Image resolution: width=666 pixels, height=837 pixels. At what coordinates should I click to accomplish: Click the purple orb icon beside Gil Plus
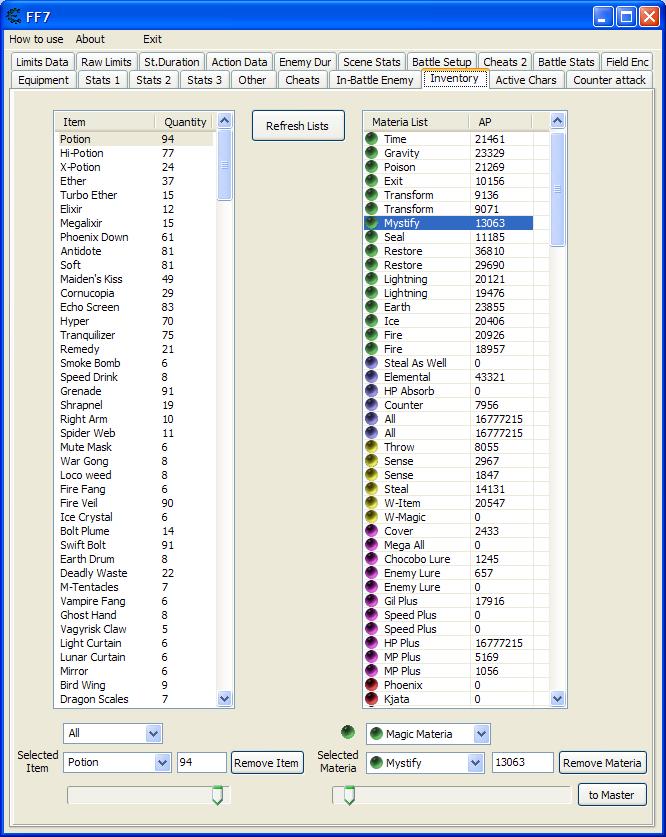[372, 601]
